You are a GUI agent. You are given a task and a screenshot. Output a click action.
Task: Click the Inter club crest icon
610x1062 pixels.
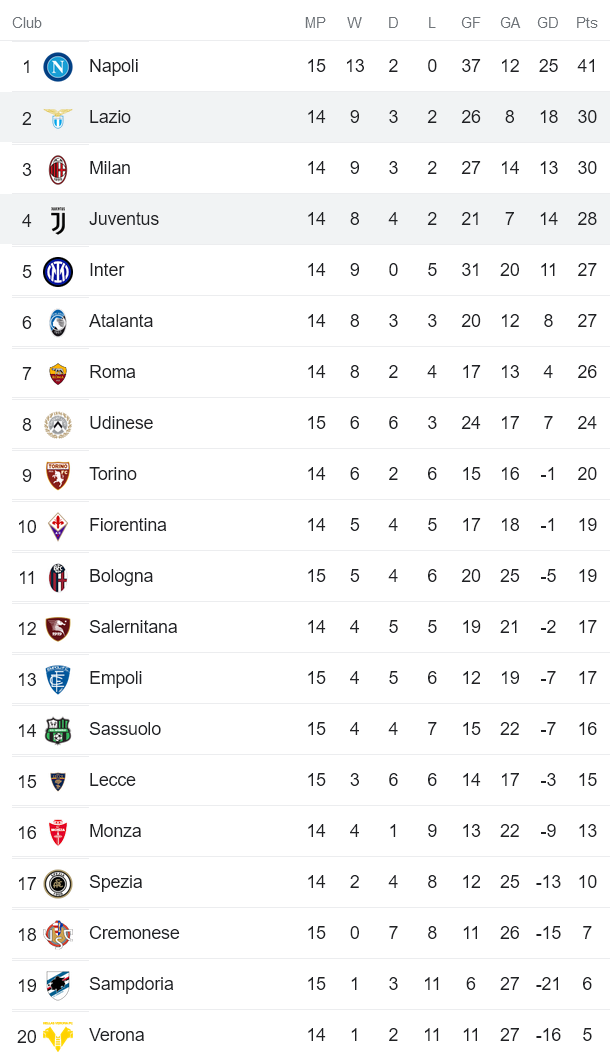(58, 271)
